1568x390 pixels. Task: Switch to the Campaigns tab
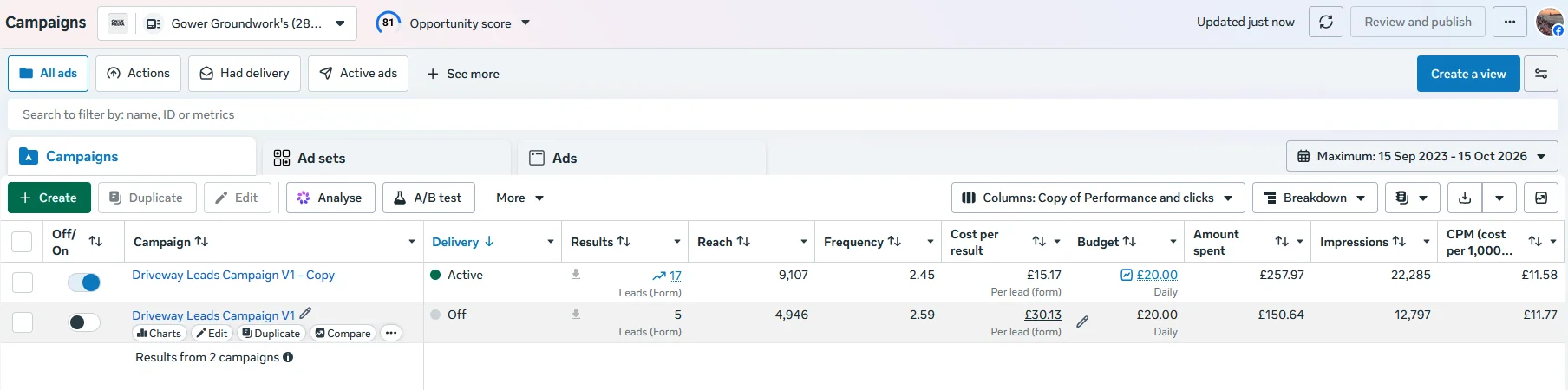point(132,156)
